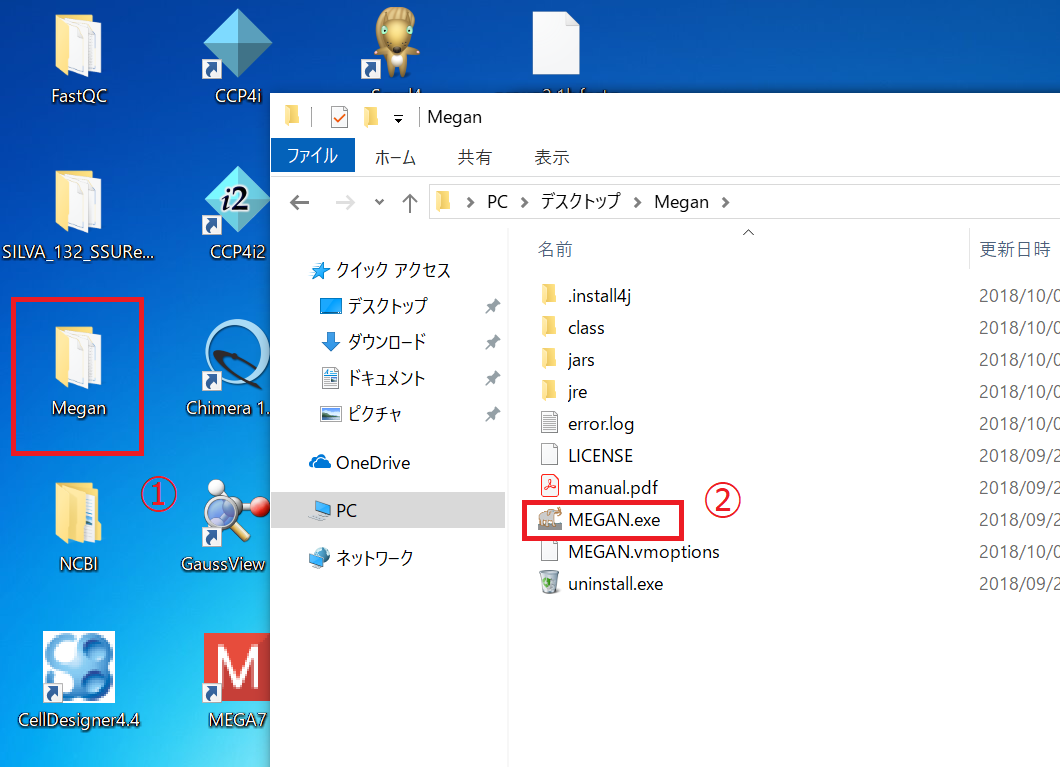Select the error.log file
The height and width of the screenshot is (767, 1060).
tap(587, 424)
